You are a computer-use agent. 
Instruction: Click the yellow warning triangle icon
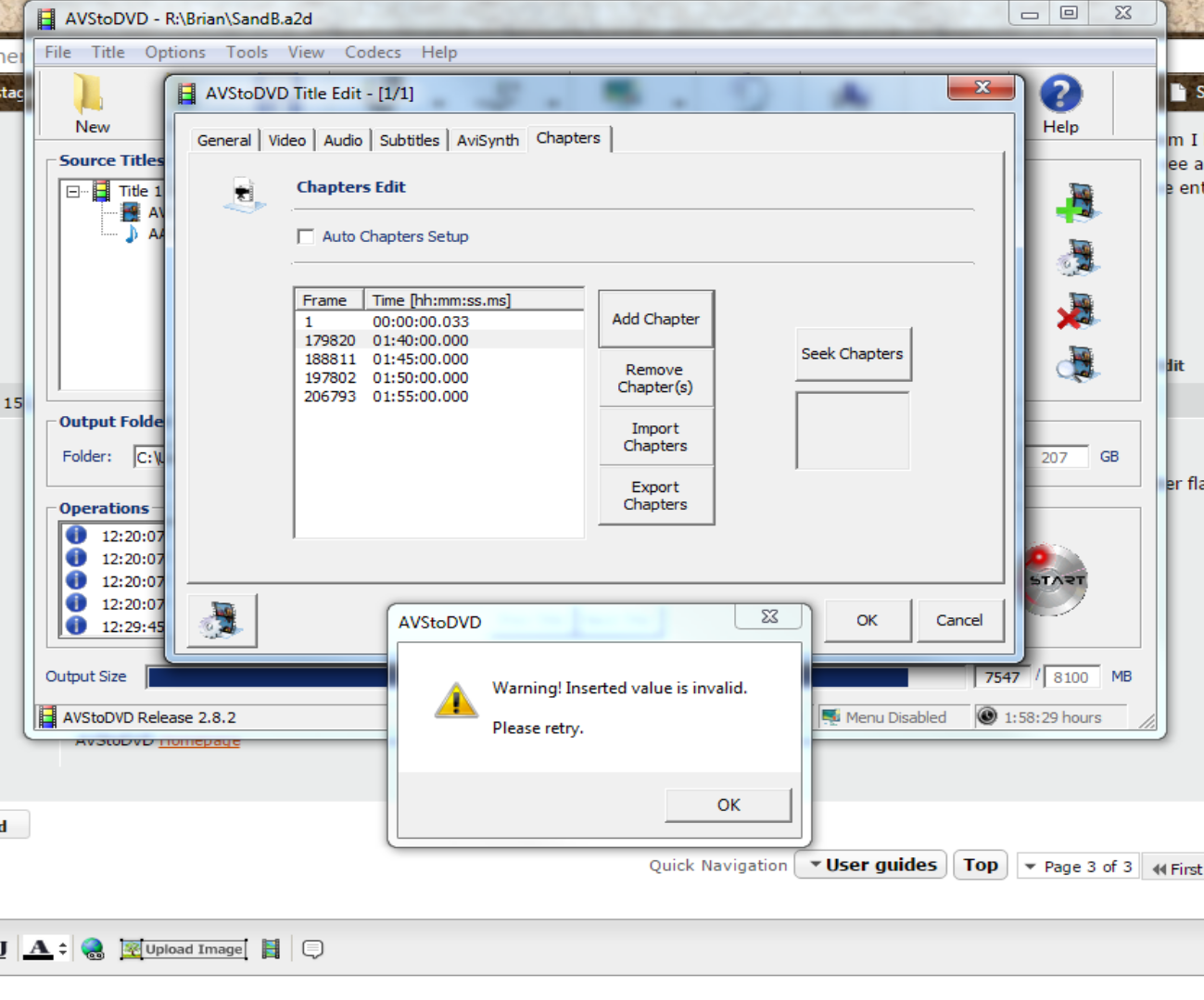coord(456,700)
